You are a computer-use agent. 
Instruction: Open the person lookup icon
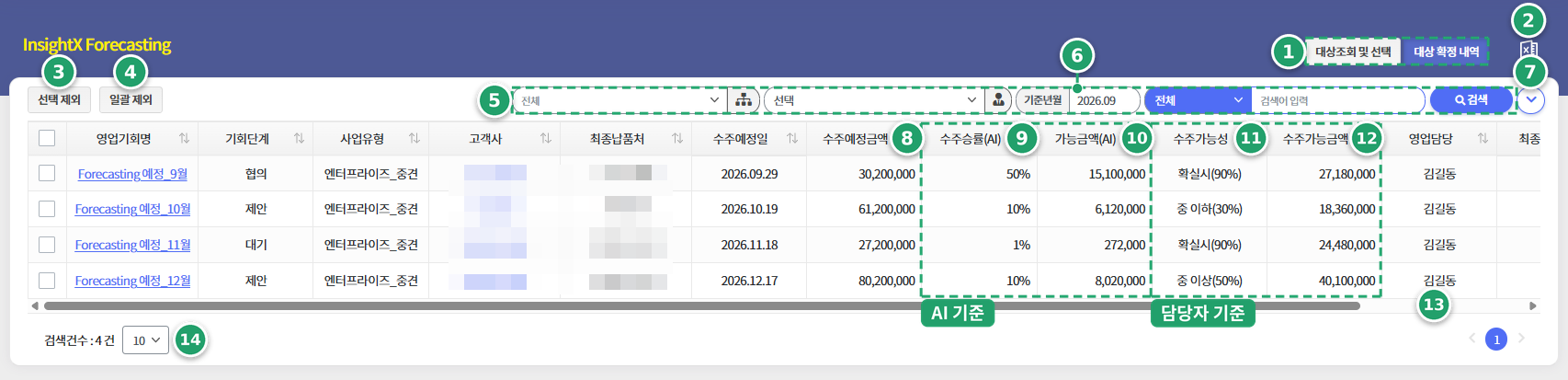pyautogui.click(x=998, y=99)
